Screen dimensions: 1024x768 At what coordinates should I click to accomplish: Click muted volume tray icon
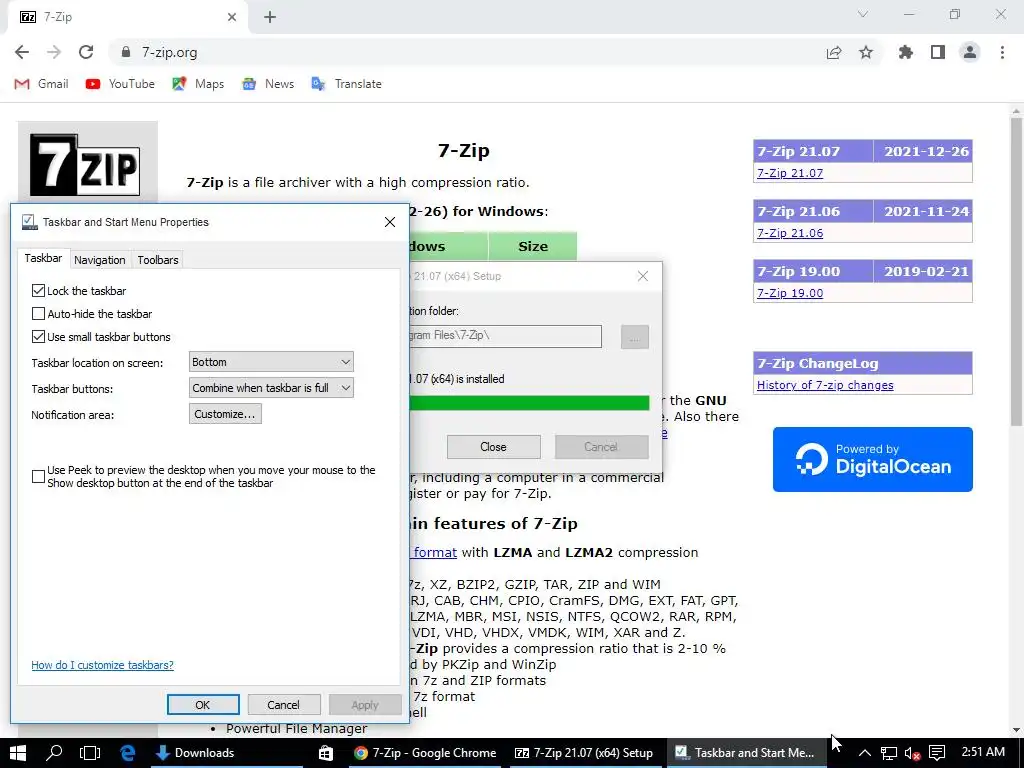click(x=912, y=753)
